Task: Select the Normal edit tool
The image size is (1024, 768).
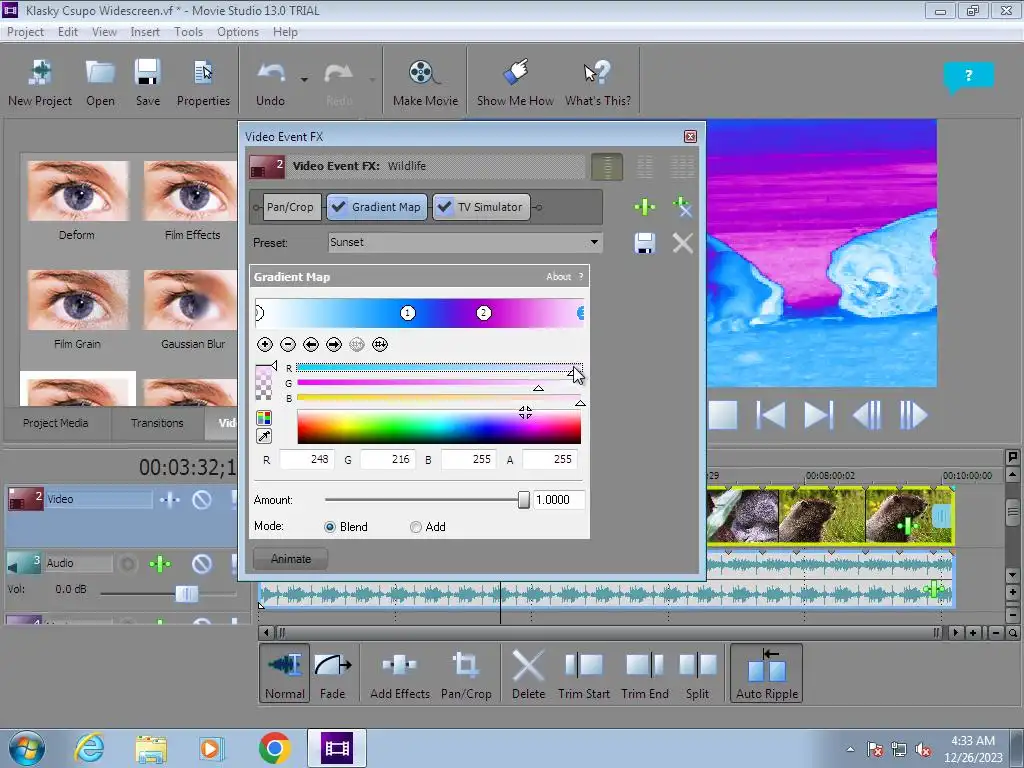Action: [285, 673]
